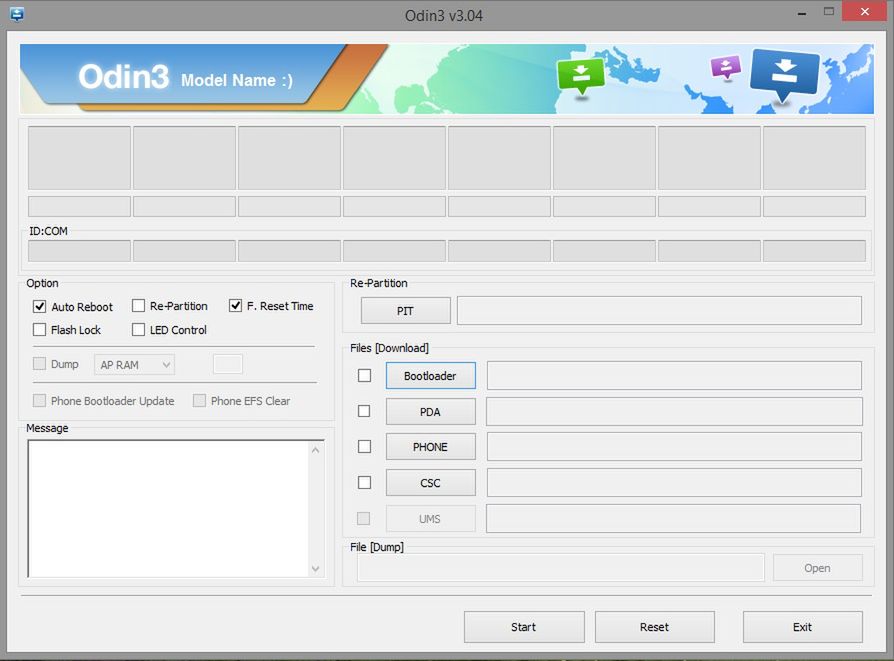
Task: Click the UMS file path field
Action: (673, 518)
